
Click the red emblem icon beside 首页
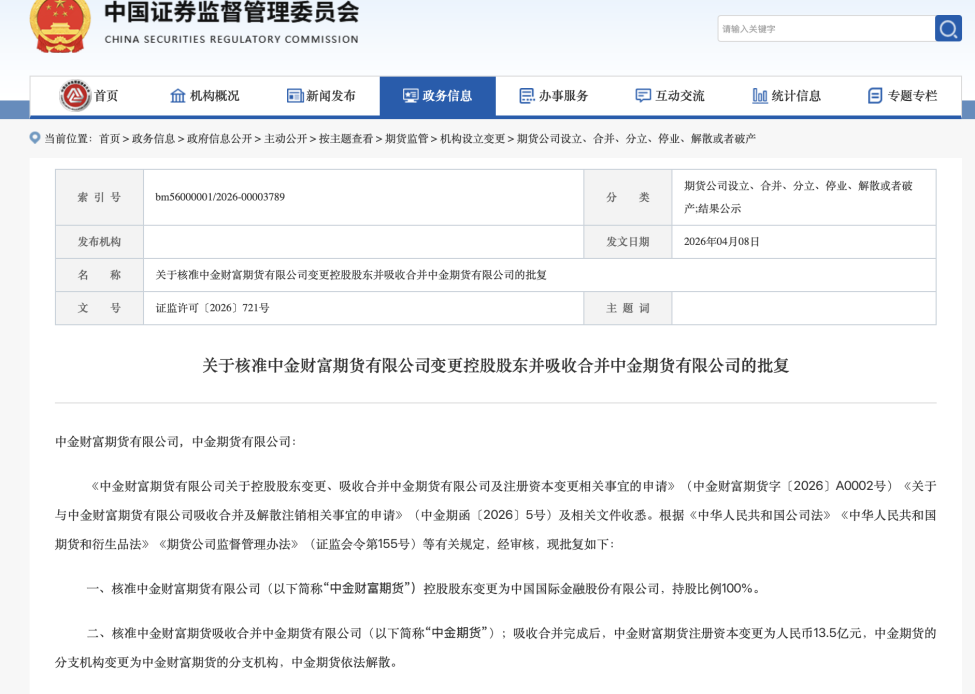point(75,96)
